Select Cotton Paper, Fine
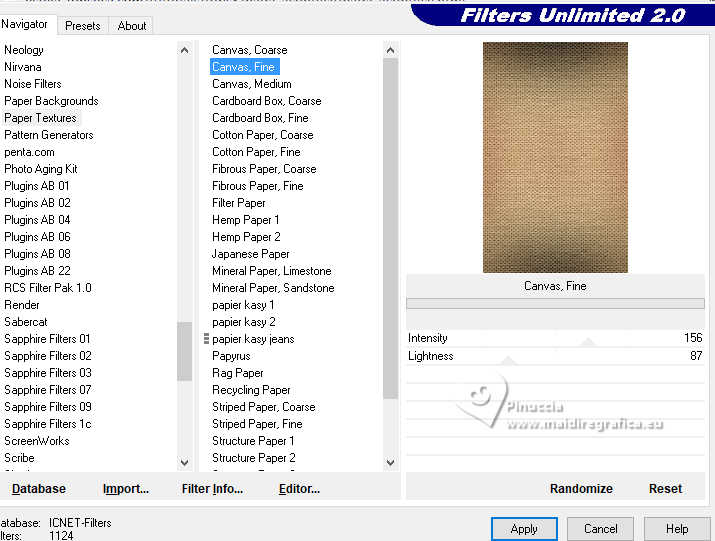715x541 pixels. pyautogui.click(x=256, y=152)
